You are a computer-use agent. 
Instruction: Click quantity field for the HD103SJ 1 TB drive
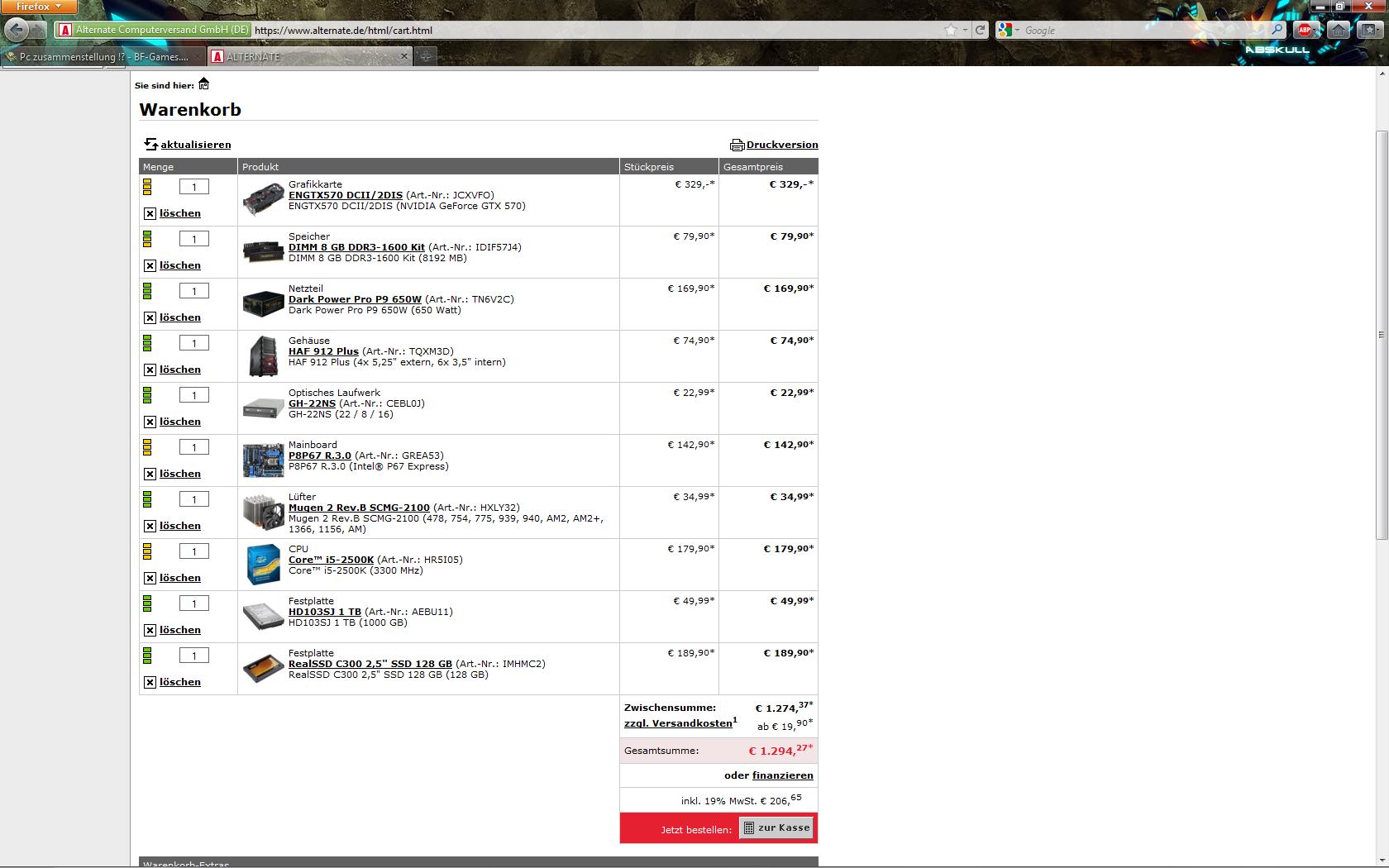(x=194, y=603)
